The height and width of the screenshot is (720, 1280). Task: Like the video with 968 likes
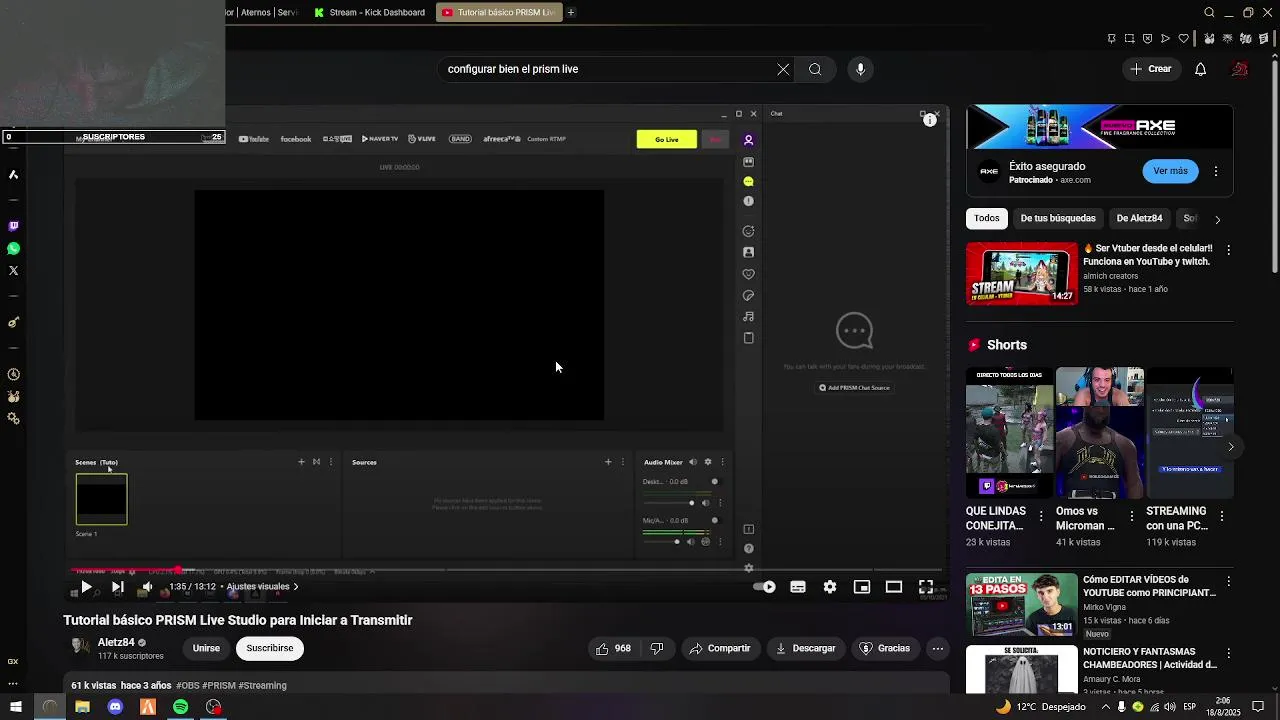(613, 648)
